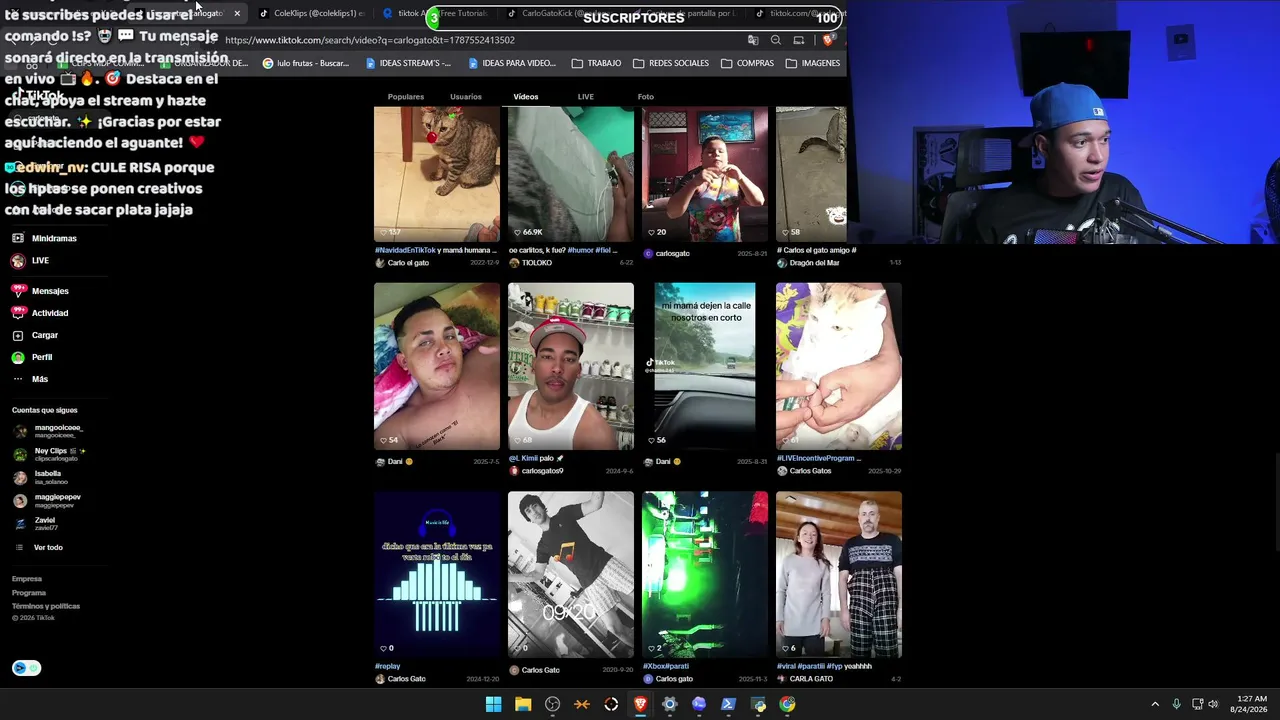Click the microphone tray icon

point(1176,704)
